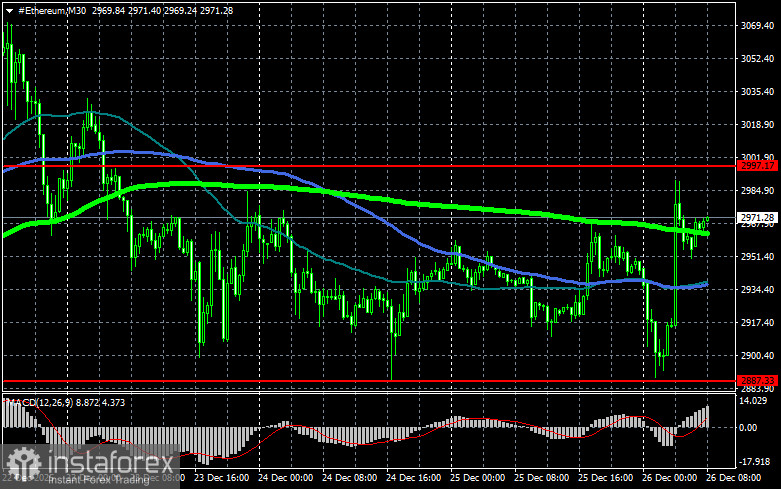Click the dropdown triangle beside #Ethereum,M30
The width and height of the screenshot is (781, 489).
[9, 10]
